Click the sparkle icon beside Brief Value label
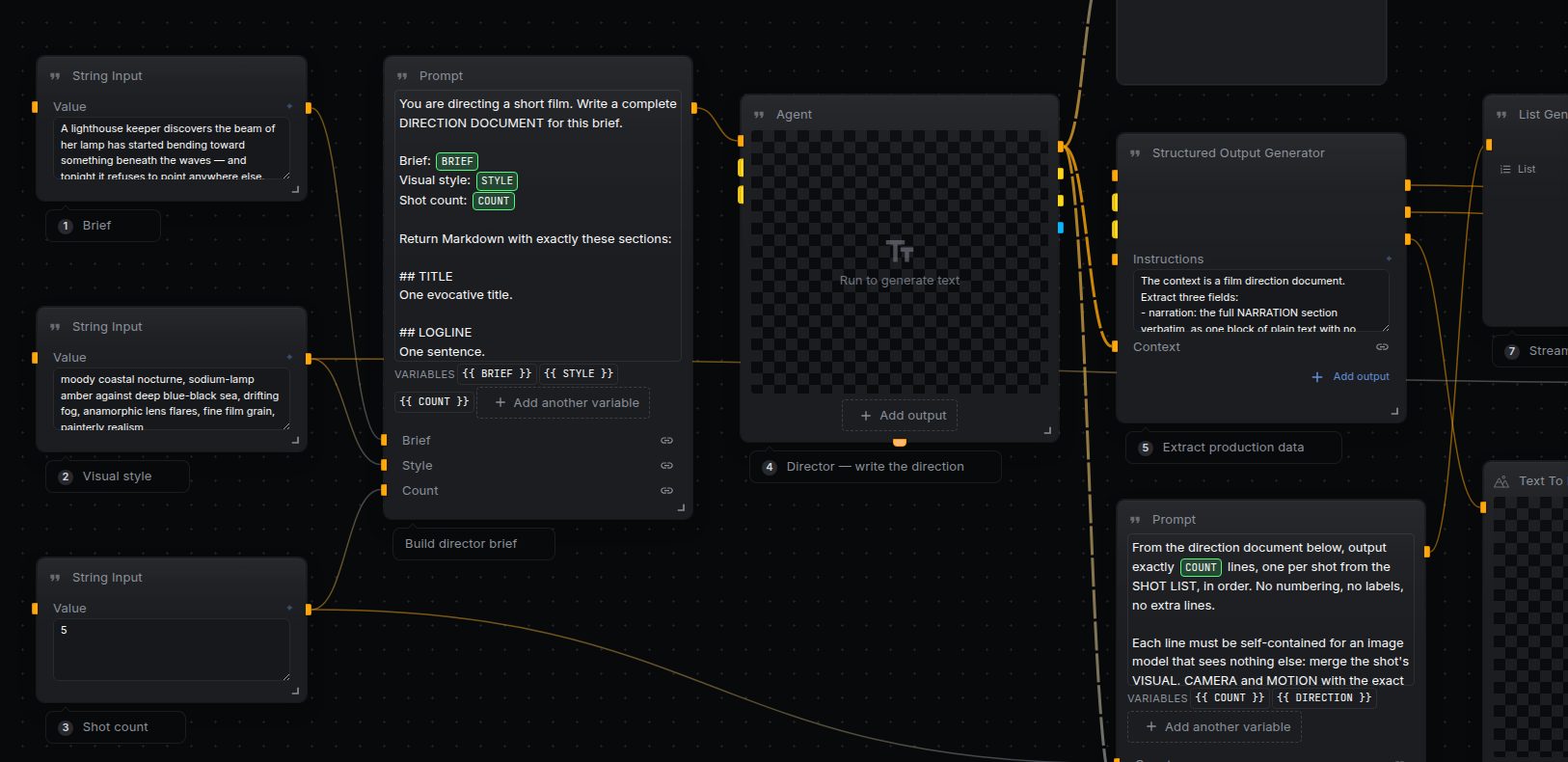The height and width of the screenshot is (762, 1568). (x=289, y=106)
